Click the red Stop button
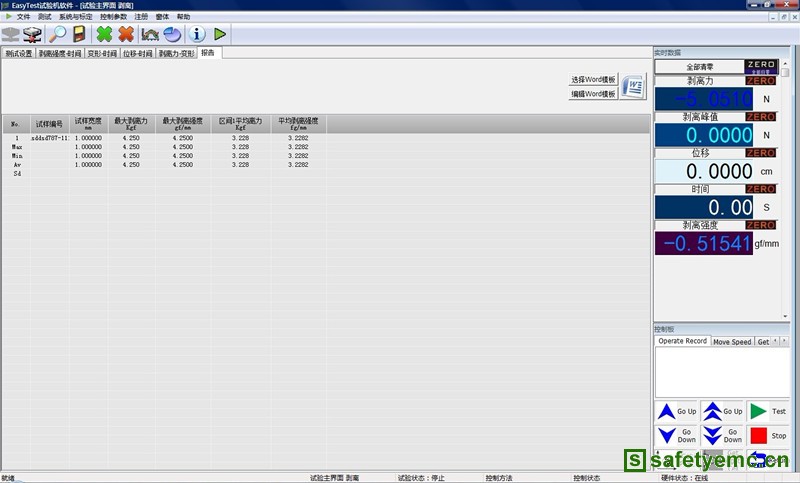Image resolution: width=800 pixels, height=483 pixels. point(768,436)
